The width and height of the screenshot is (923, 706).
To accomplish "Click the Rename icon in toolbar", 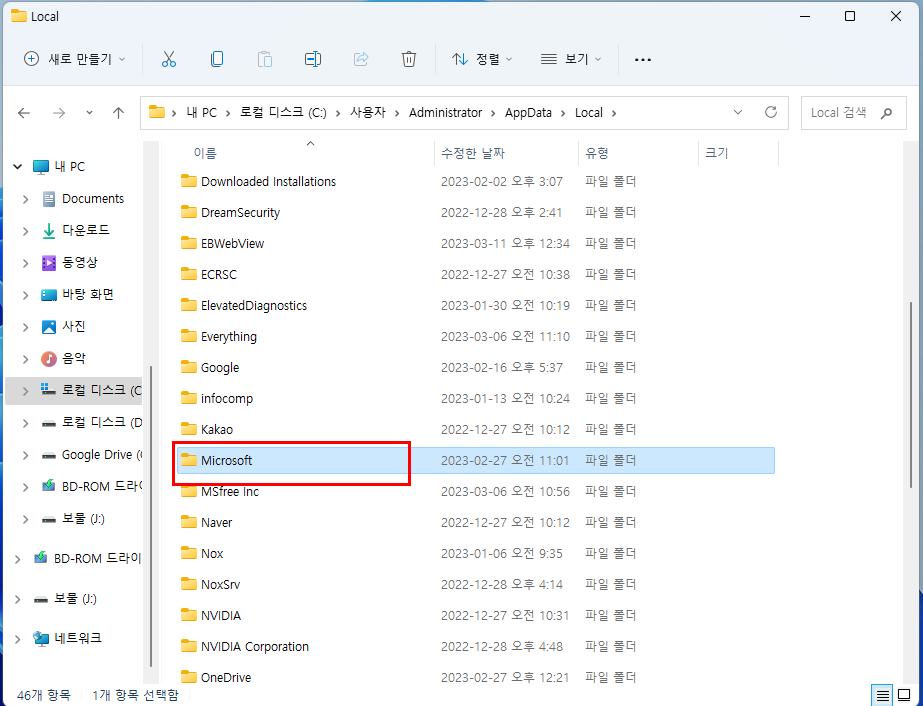I will click(313, 59).
